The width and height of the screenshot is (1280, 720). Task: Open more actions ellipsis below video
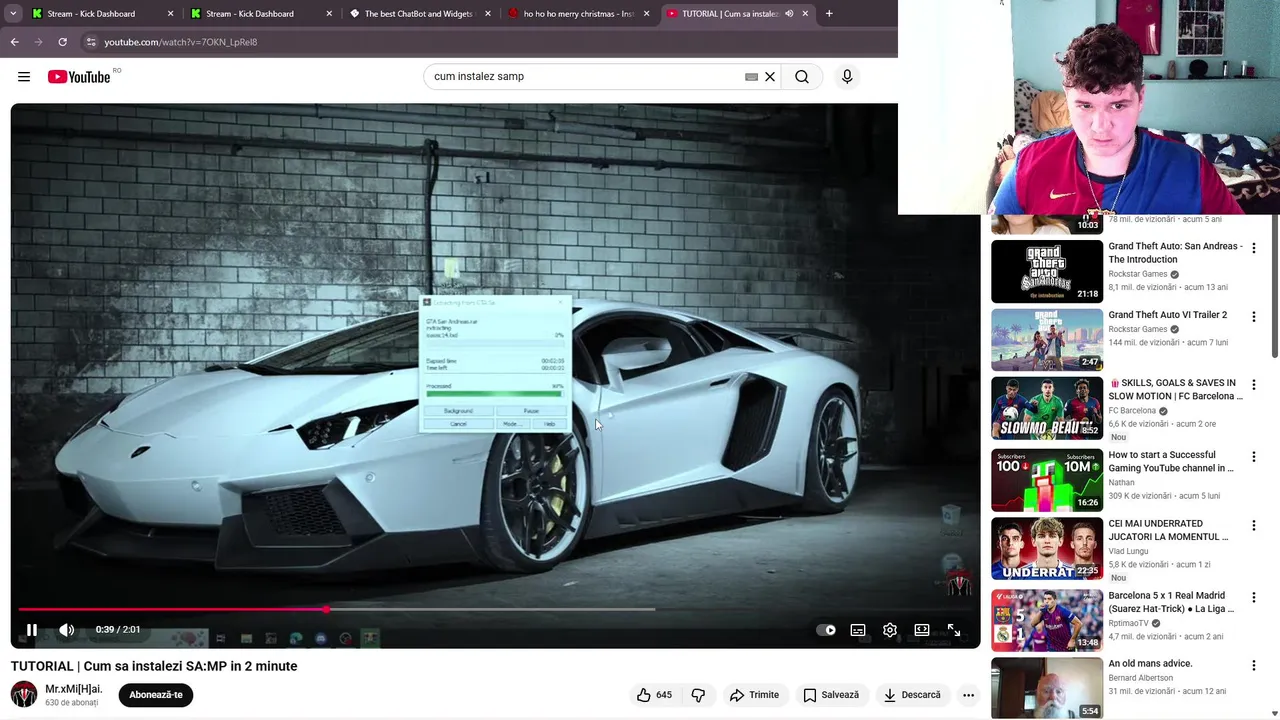click(968, 695)
